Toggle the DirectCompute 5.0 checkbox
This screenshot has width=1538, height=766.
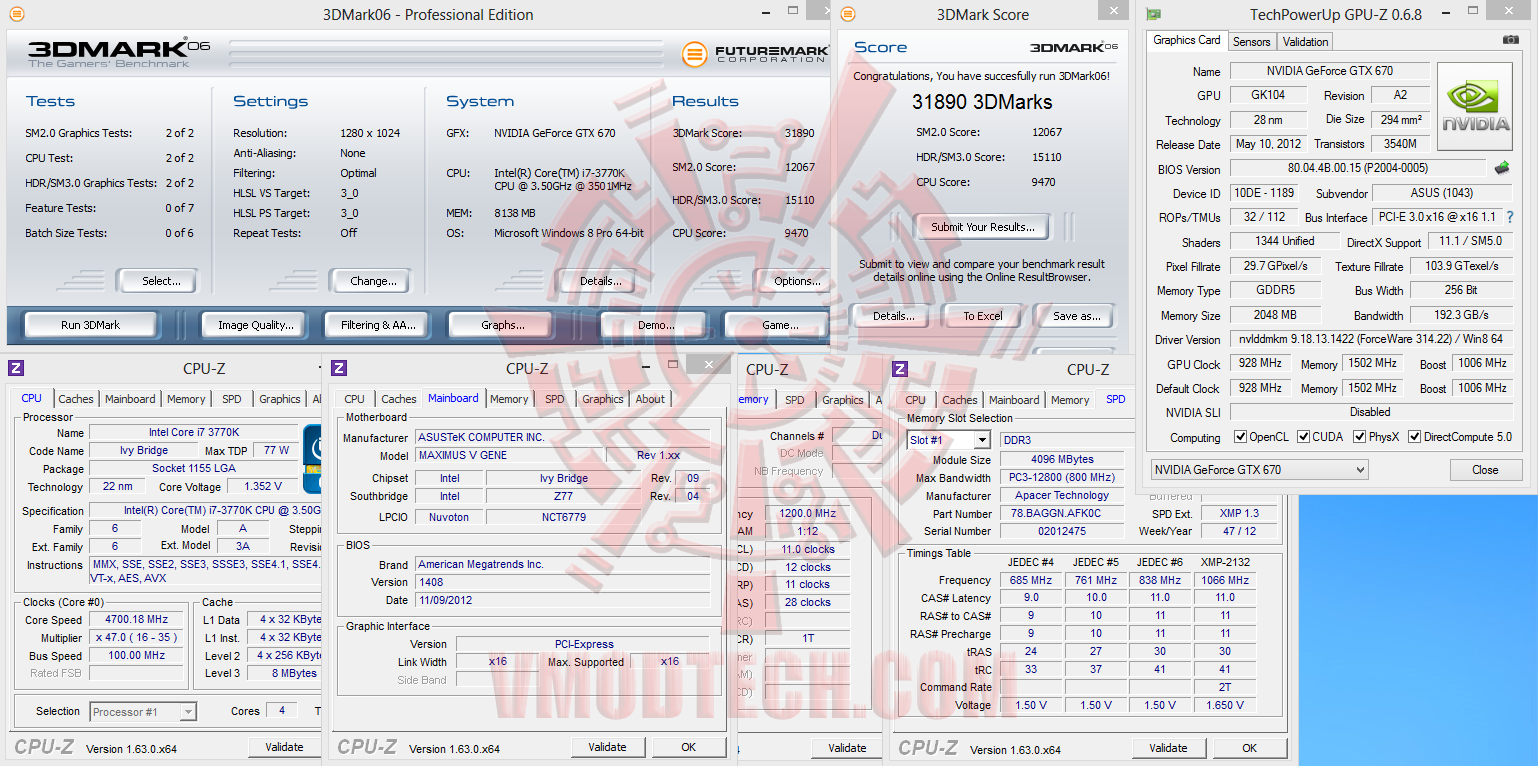1414,437
